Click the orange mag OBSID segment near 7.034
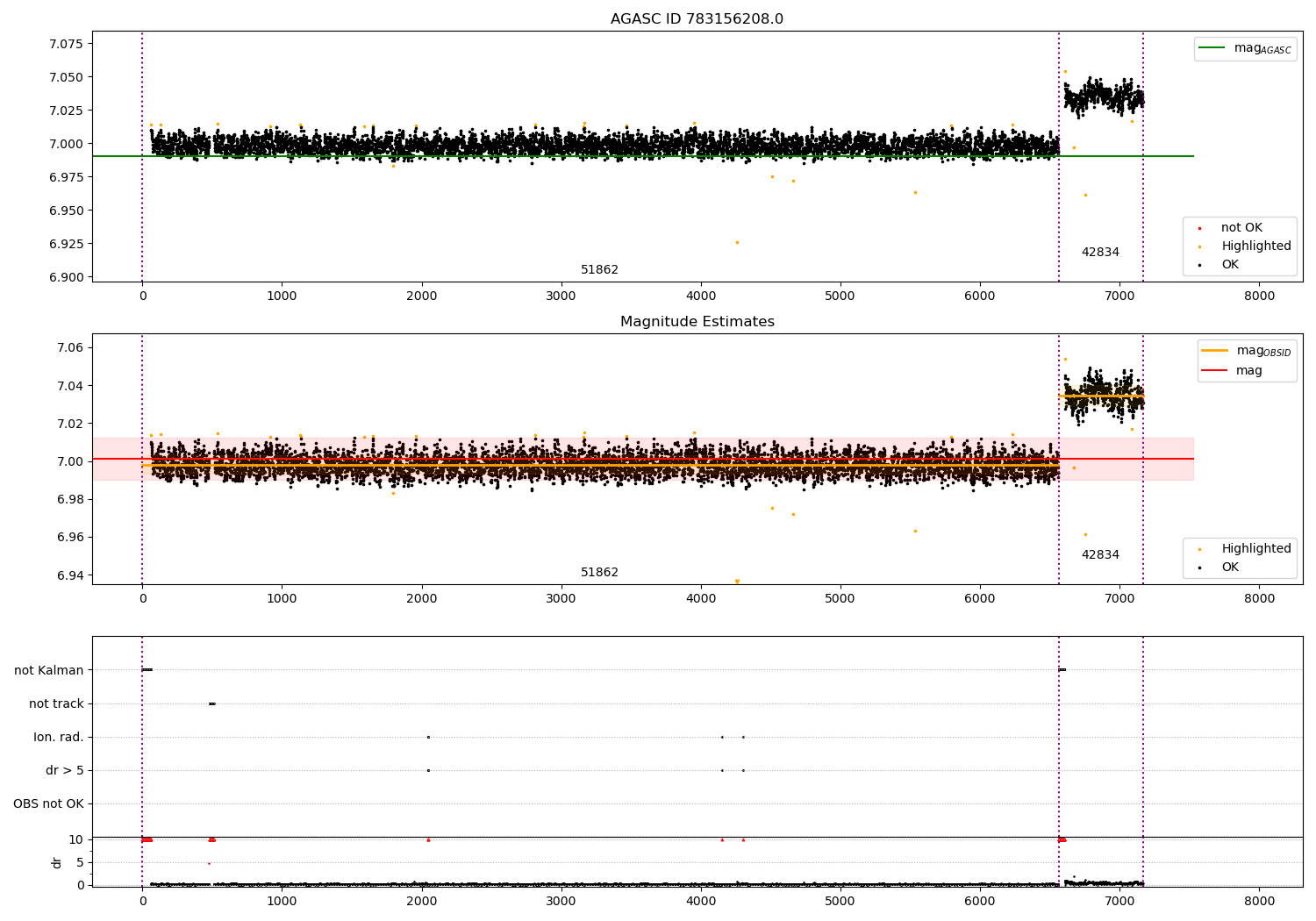Screen dimensions: 1316x921 (1101, 396)
